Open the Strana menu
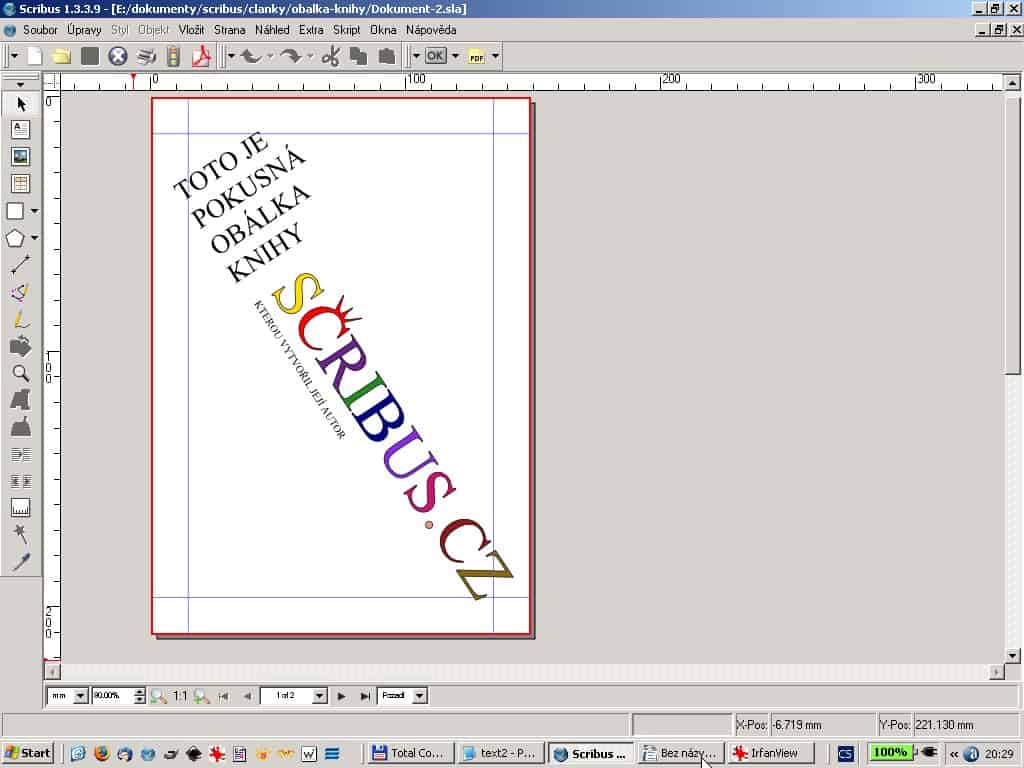The width and height of the screenshot is (1024, 768). (230, 30)
